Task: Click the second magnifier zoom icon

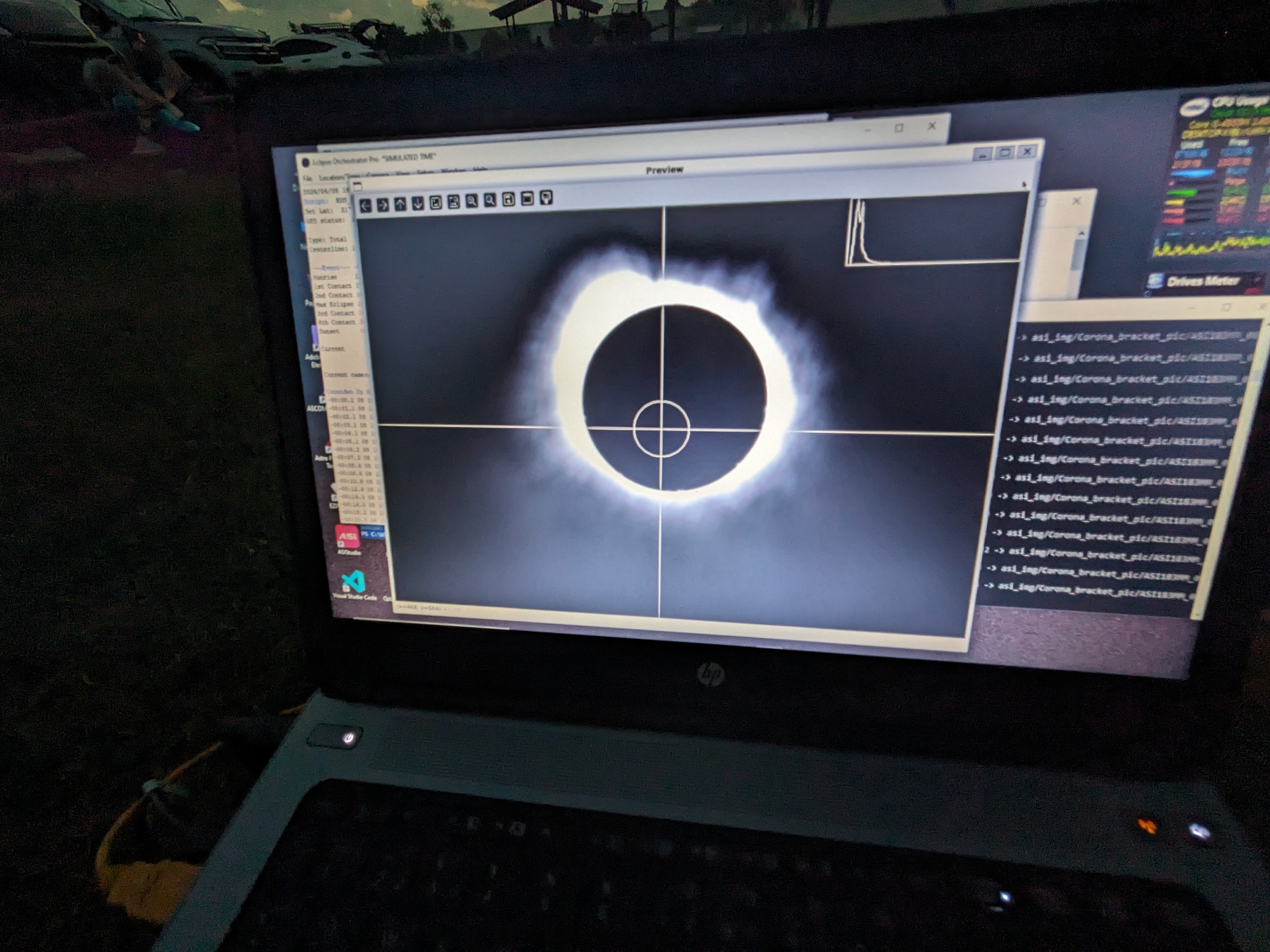Action: [490, 200]
